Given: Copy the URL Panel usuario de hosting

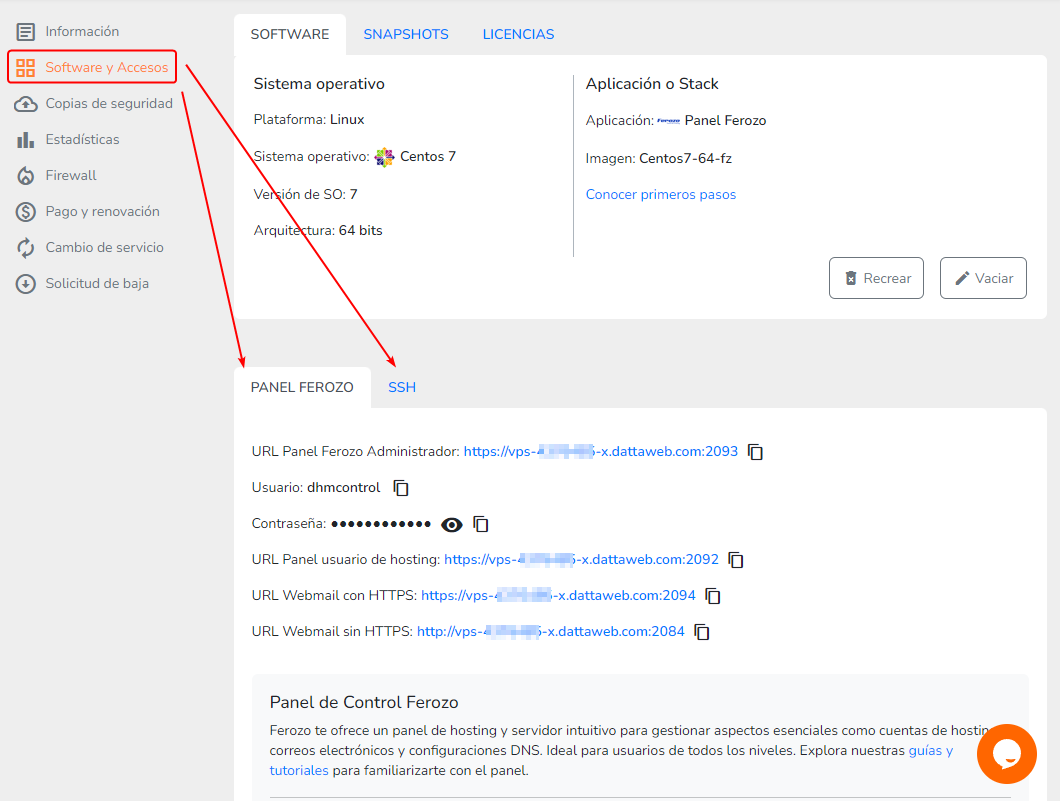Looking at the screenshot, I should point(736,560).
